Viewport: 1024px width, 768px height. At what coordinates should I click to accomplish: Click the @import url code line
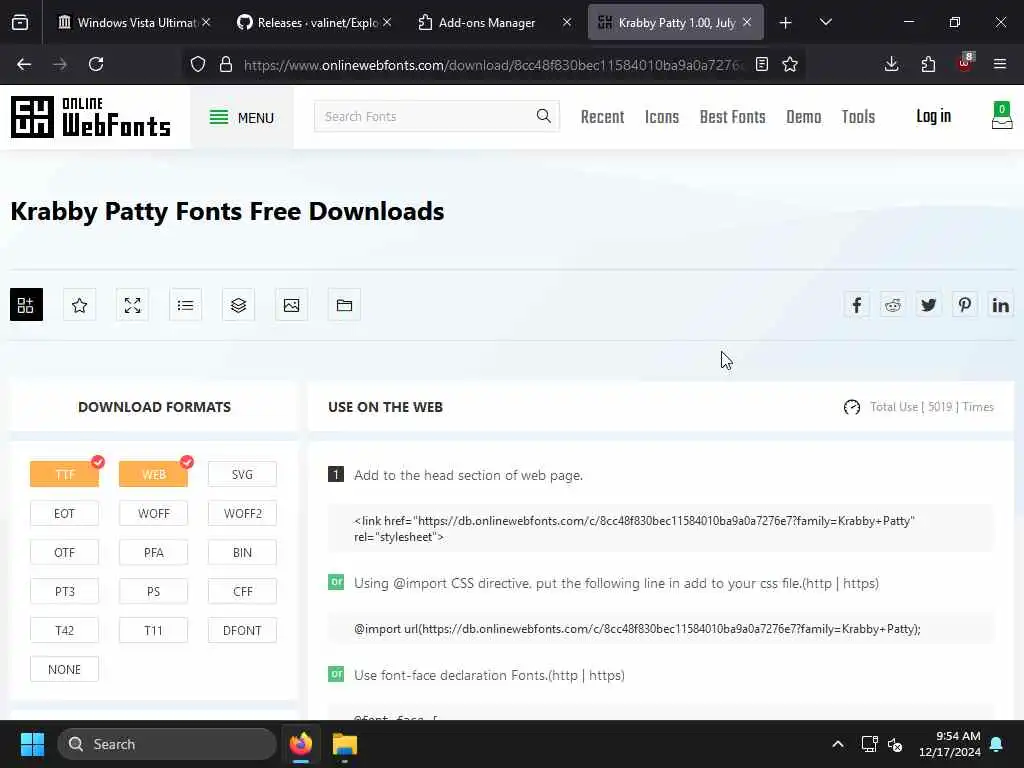tap(660, 629)
